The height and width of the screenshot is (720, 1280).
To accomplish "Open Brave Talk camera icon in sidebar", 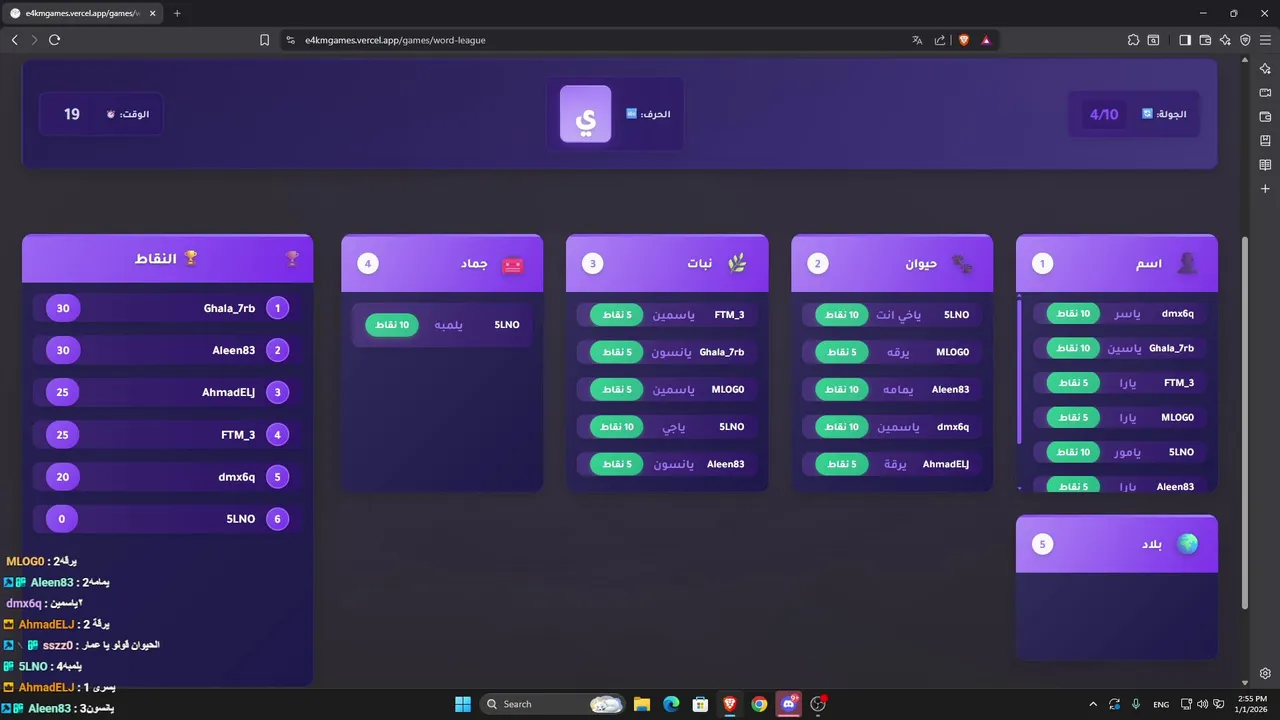I will click(x=1265, y=93).
